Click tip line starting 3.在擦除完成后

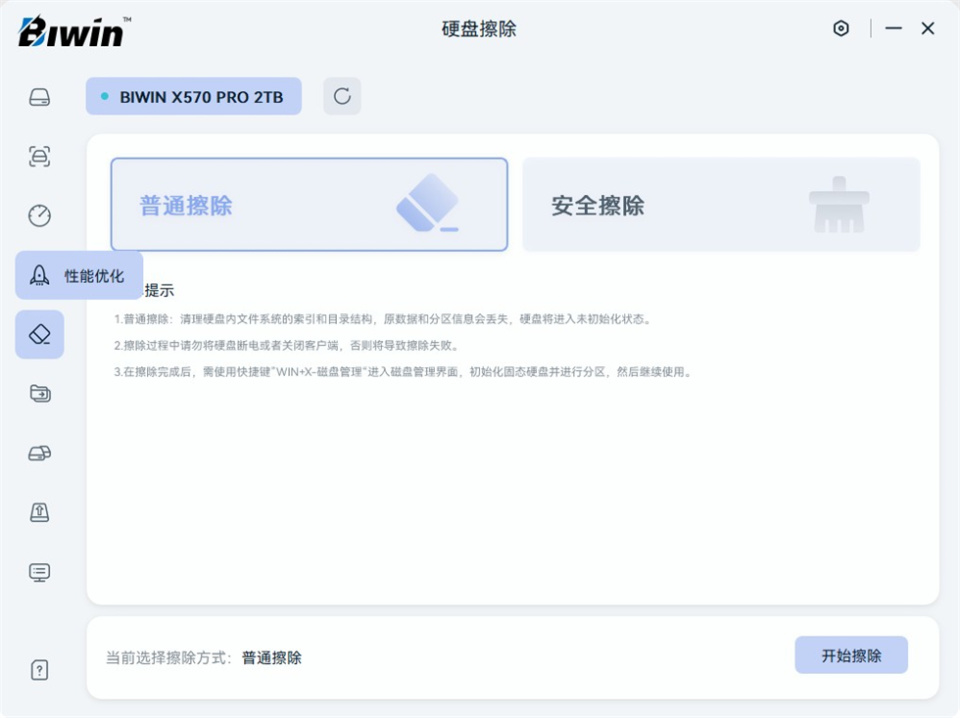click(403, 372)
